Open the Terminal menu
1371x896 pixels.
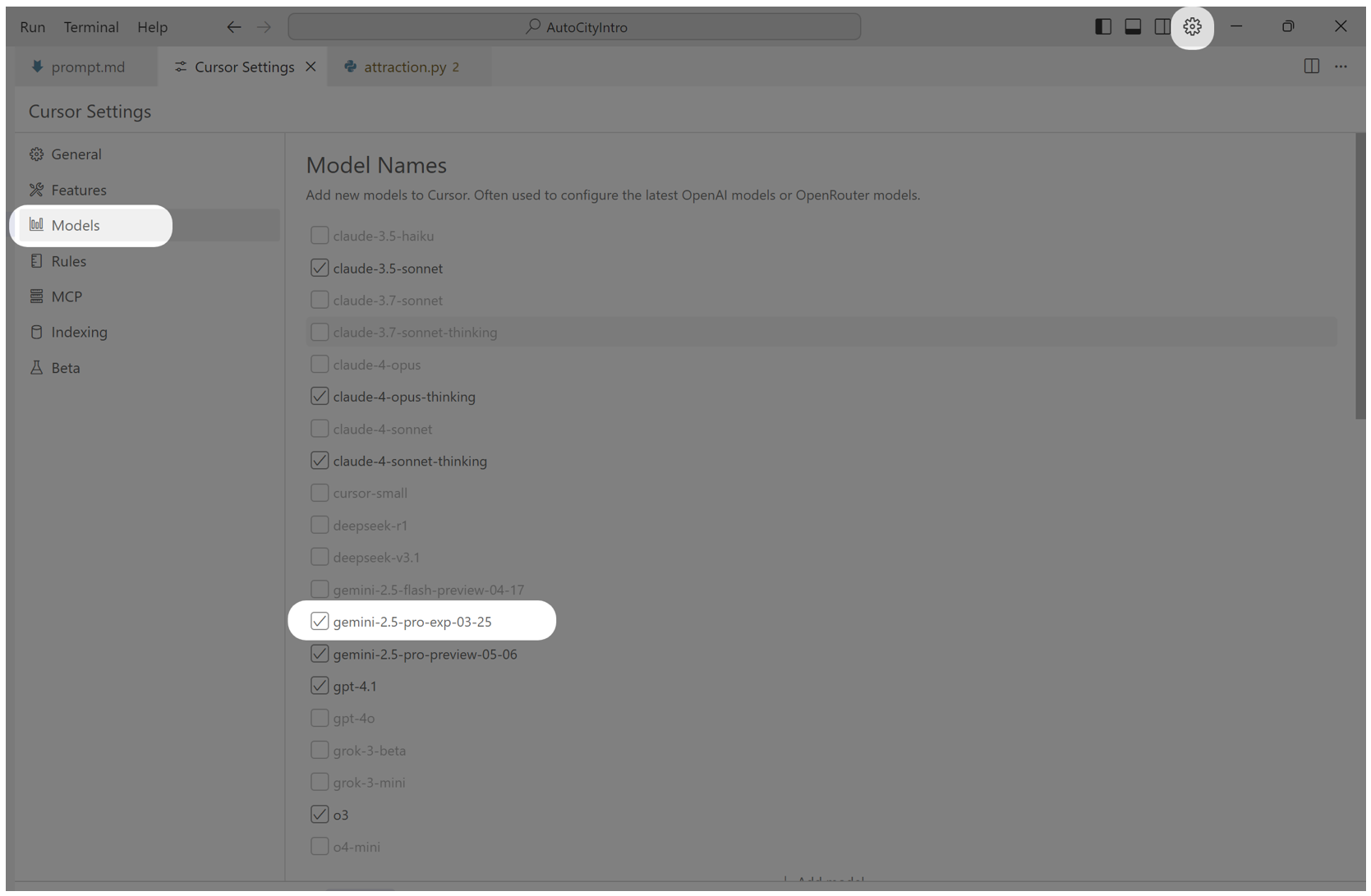(91, 27)
